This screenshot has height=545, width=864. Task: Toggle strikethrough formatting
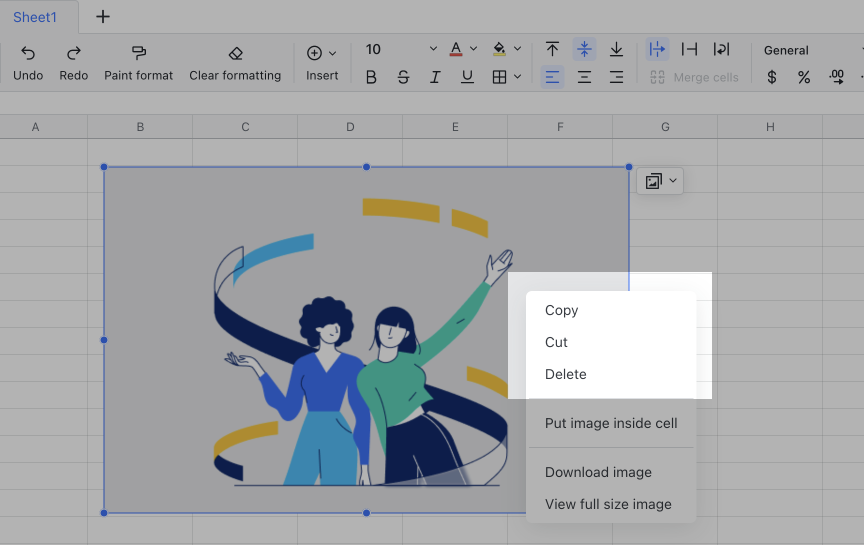coord(403,77)
